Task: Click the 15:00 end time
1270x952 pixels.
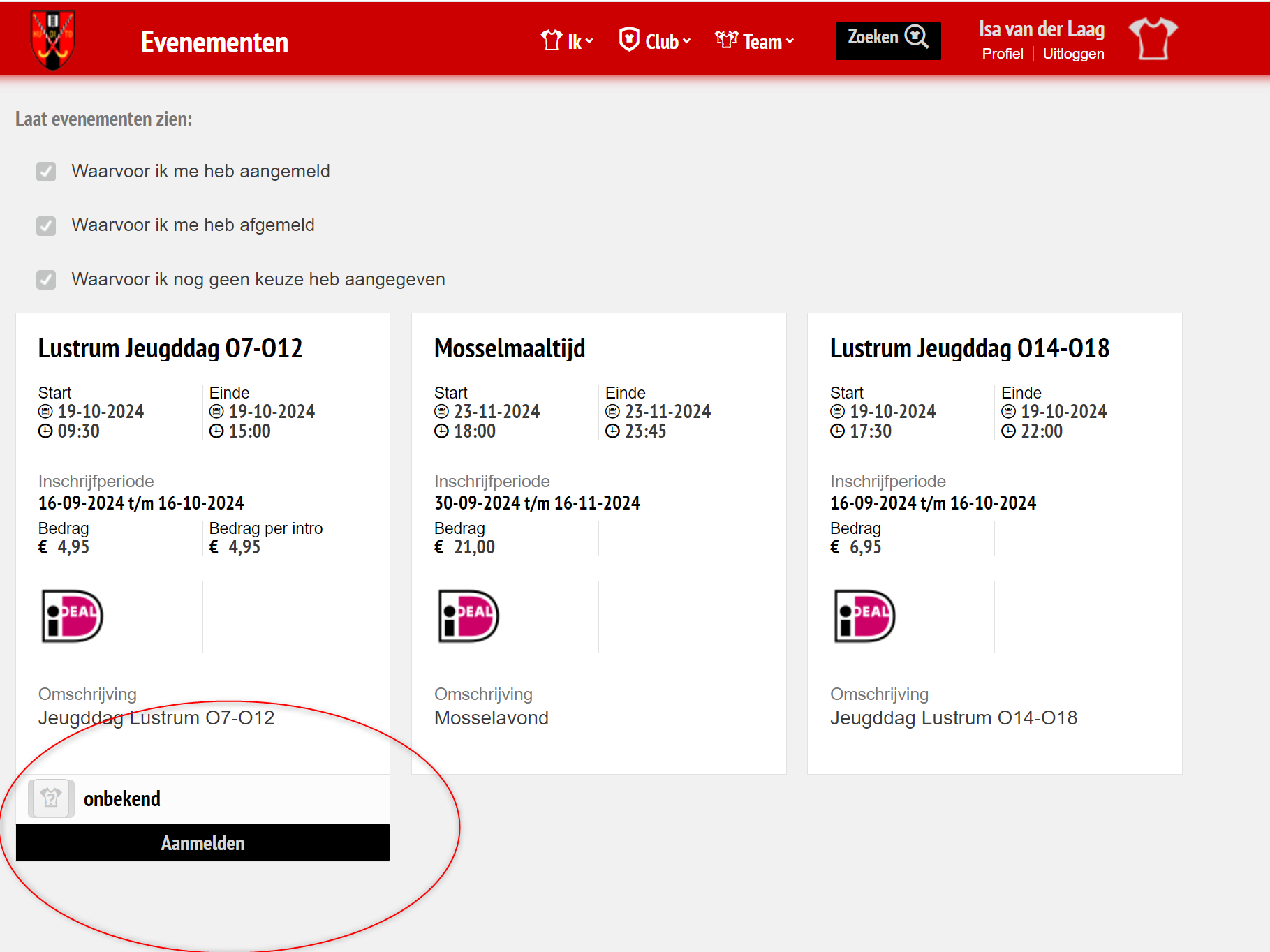Action: [x=250, y=431]
